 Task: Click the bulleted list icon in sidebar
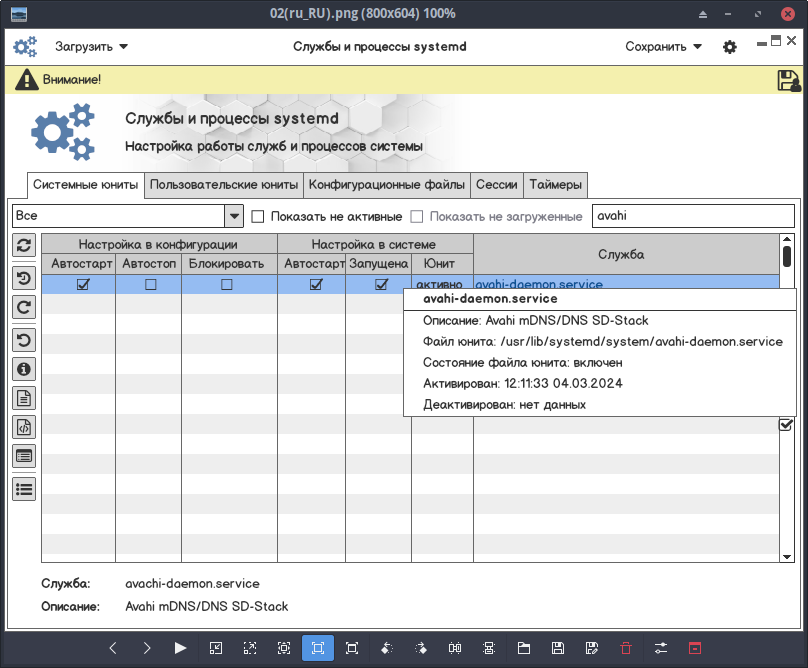(x=24, y=488)
